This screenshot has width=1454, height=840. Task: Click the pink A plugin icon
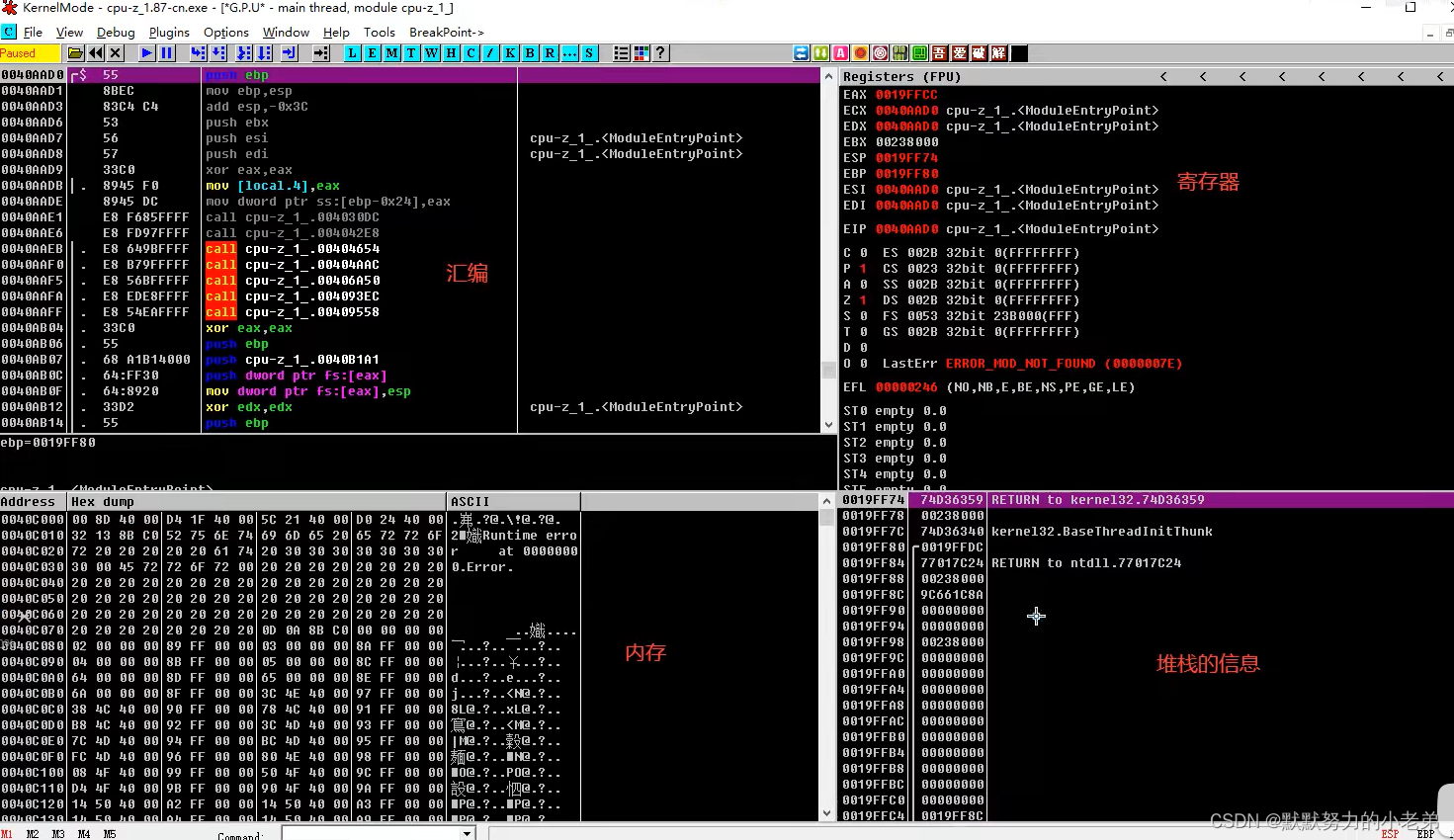[x=841, y=53]
